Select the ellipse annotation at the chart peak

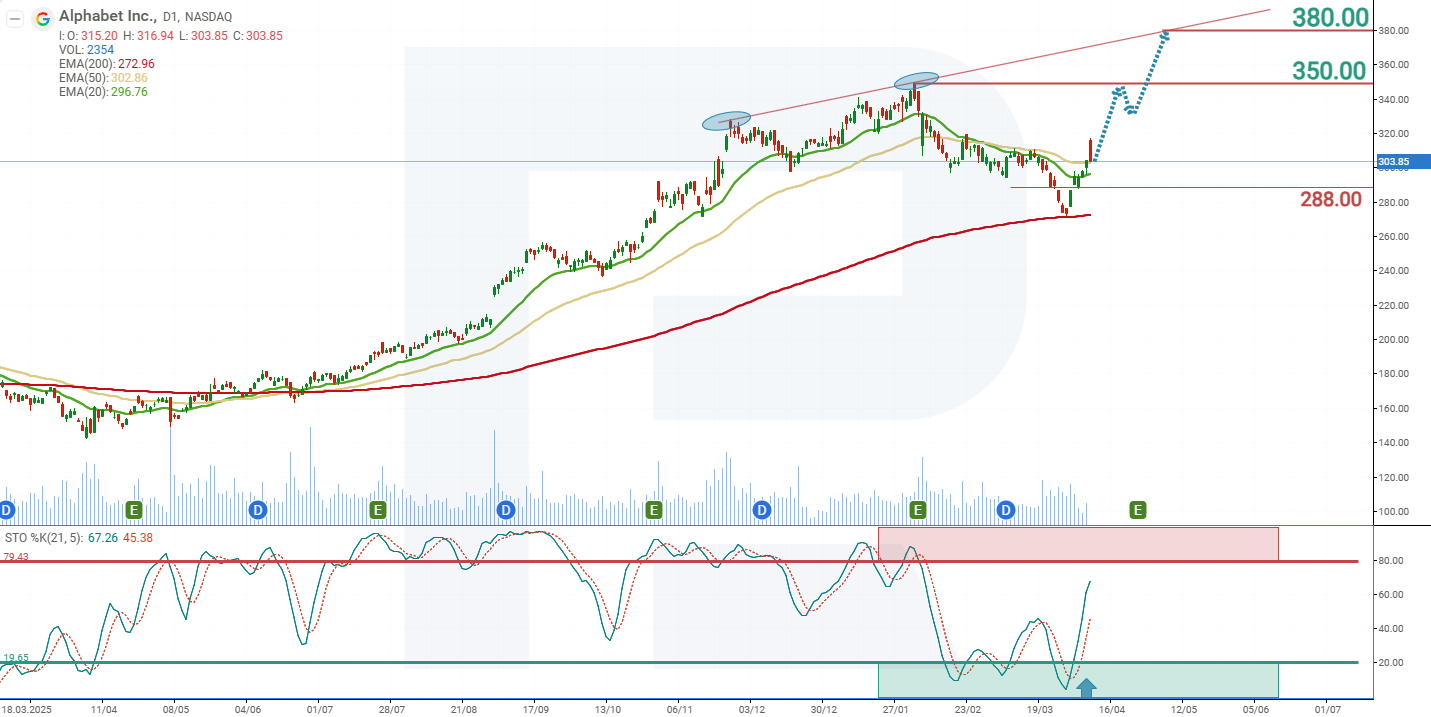pyautogui.click(x=917, y=79)
